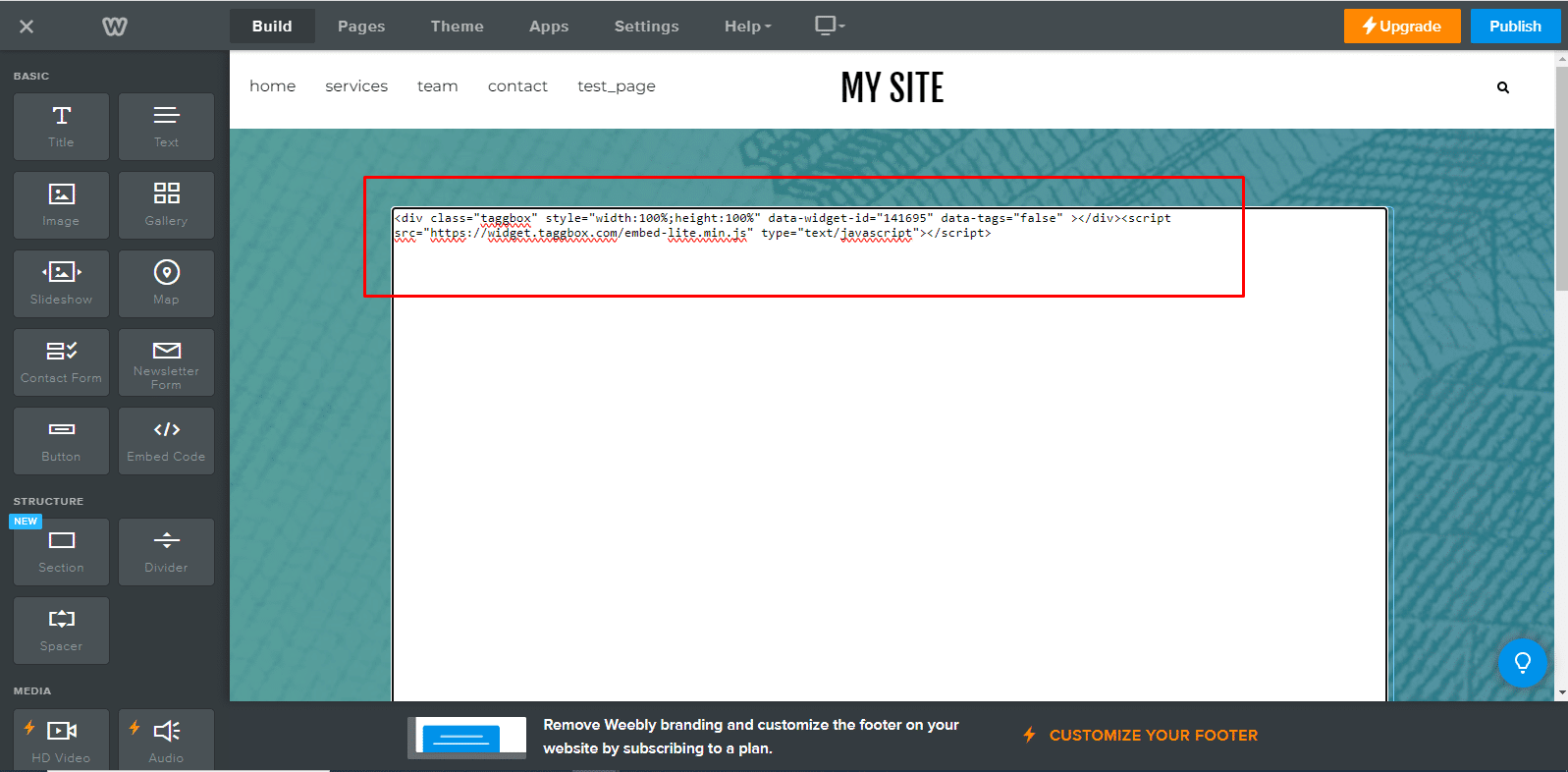This screenshot has width=1568, height=772.
Task: Select the Map element icon
Action: click(166, 283)
